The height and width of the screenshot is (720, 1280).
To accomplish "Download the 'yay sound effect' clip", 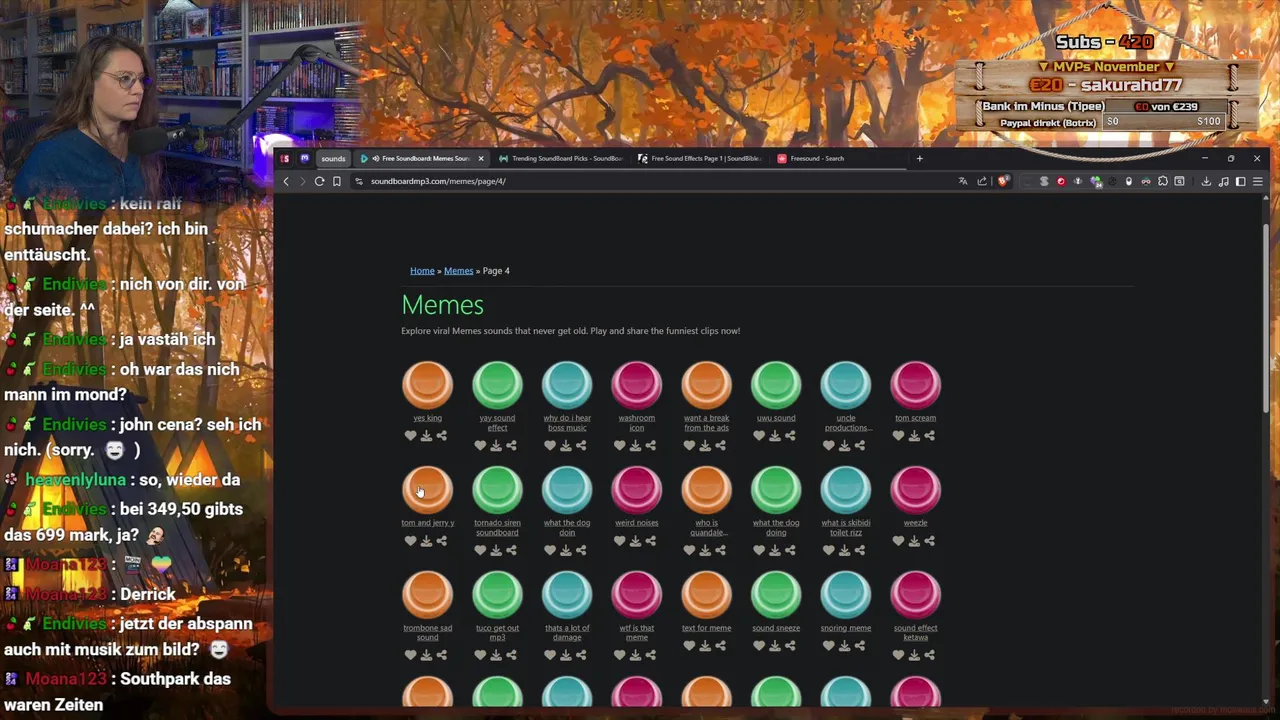I will point(496,446).
